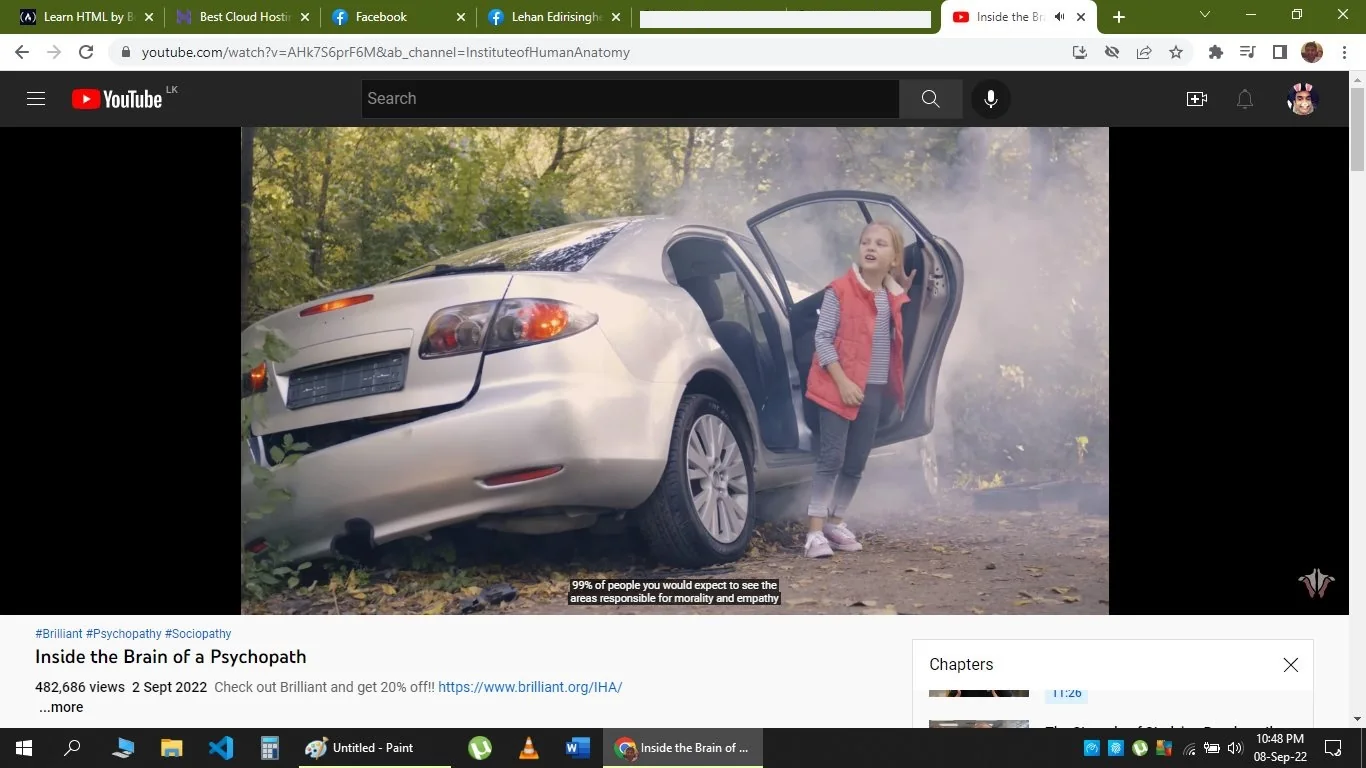
Task: View site information via padlock icon
Action: [x=126, y=52]
